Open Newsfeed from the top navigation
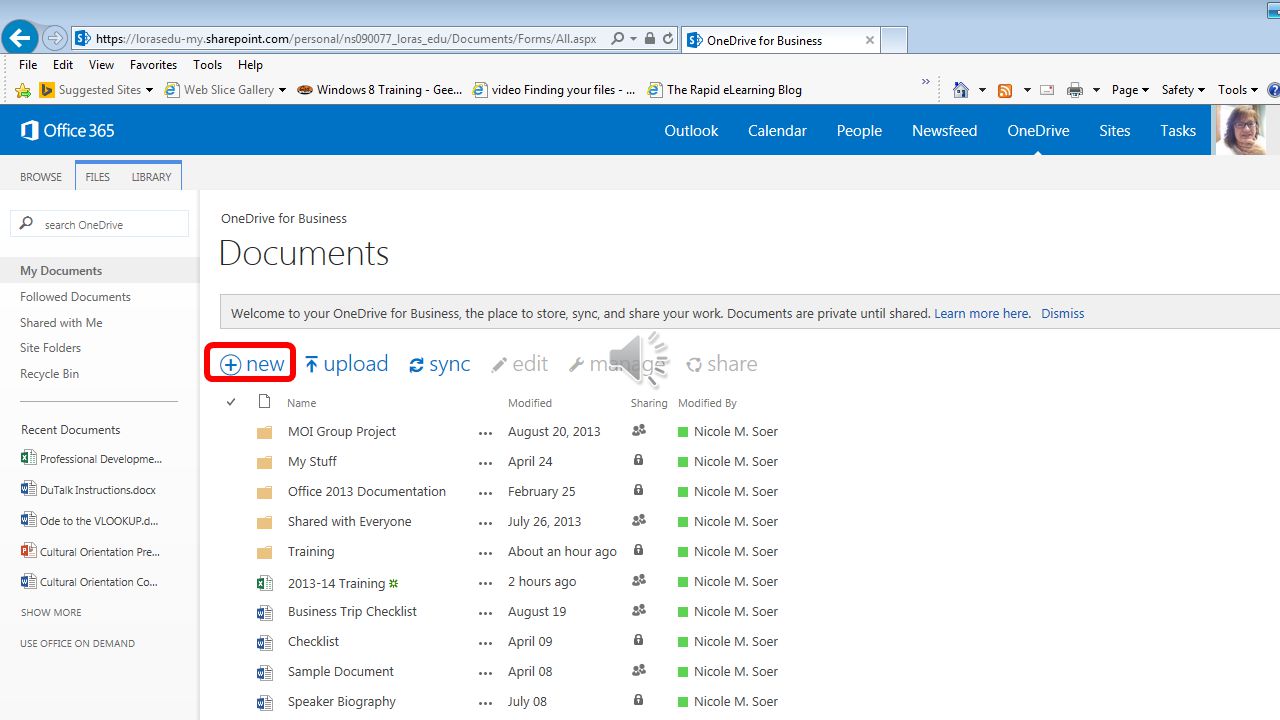This screenshot has width=1280, height=720. click(944, 130)
